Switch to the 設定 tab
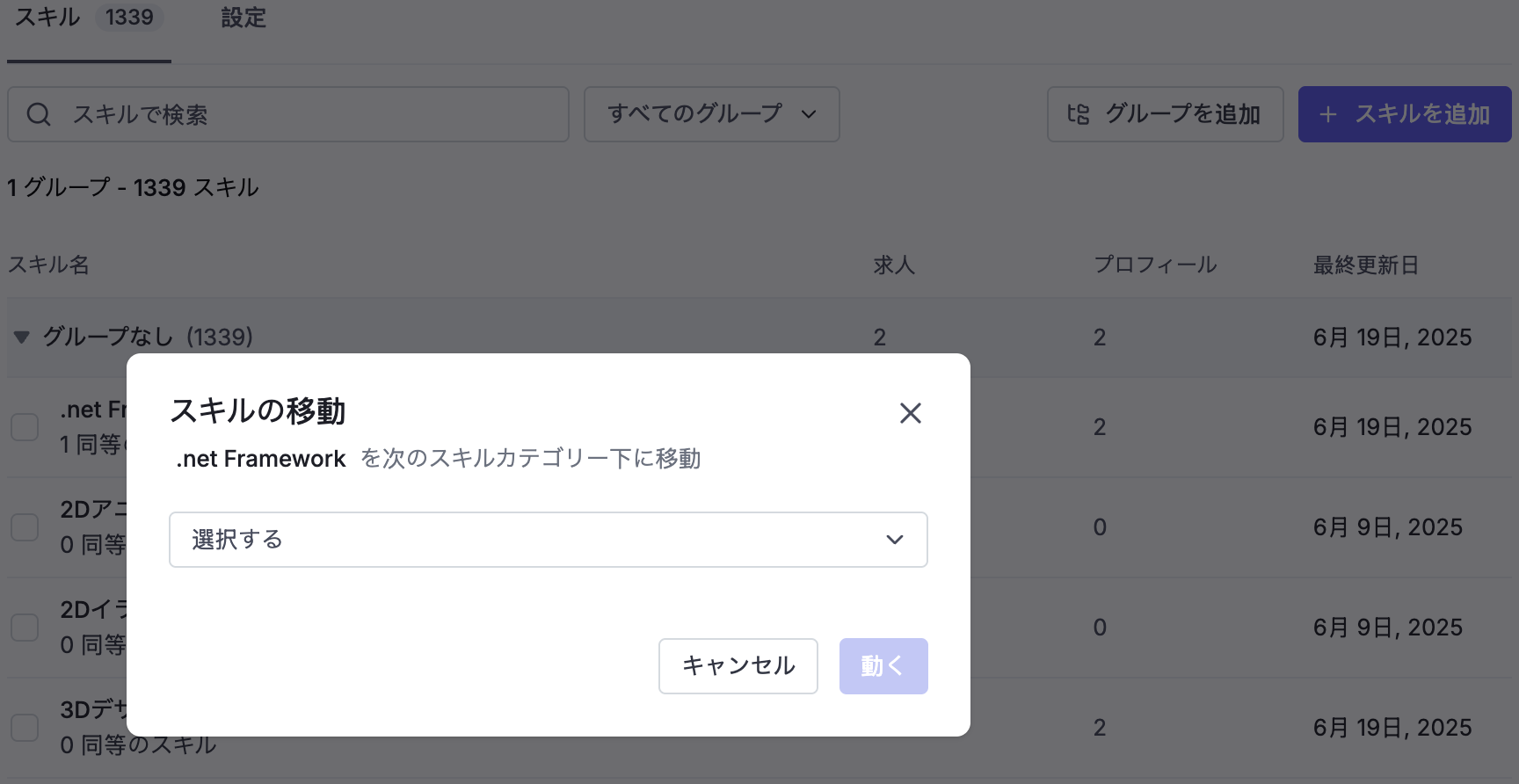This screenshot has width=1519, height=784. click(x=243, y=18)
